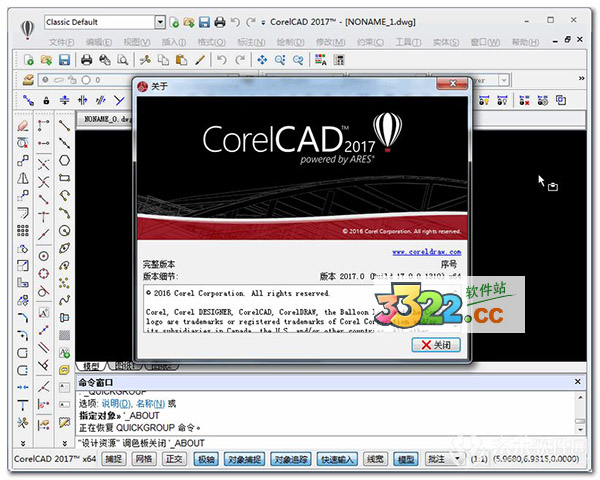Open the 文件(F) menu
The width and height of the screenshot is (600, 480).
61,42
